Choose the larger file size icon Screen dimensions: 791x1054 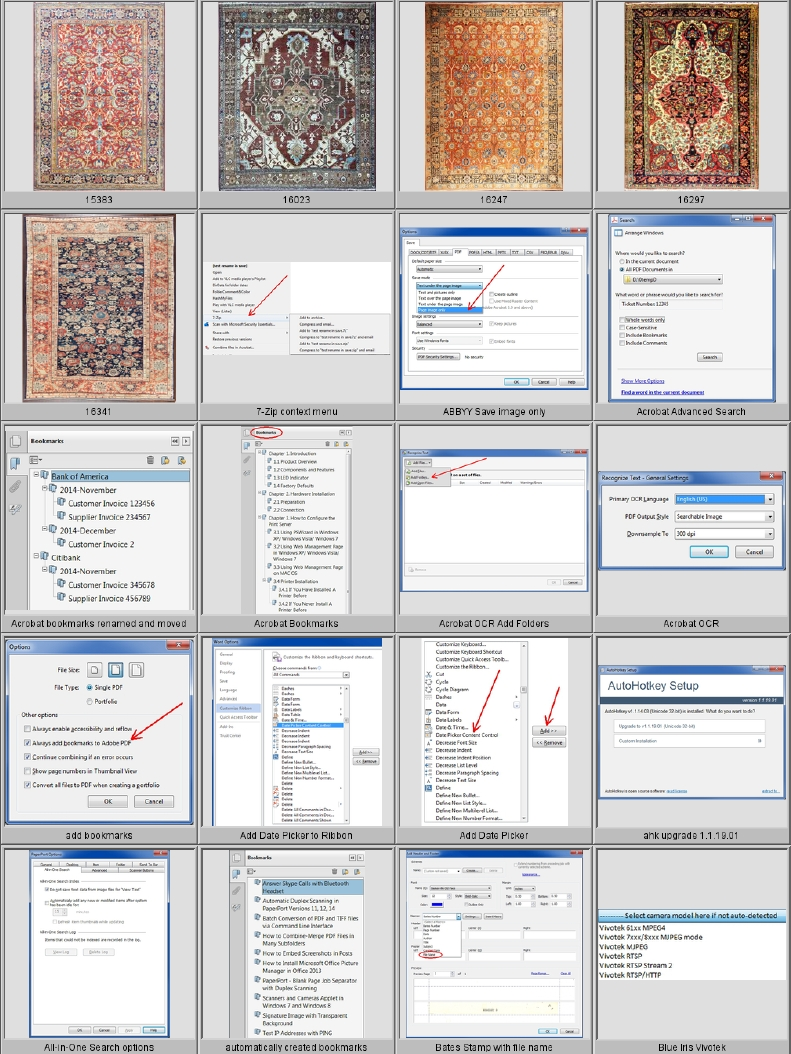point(136,670)
